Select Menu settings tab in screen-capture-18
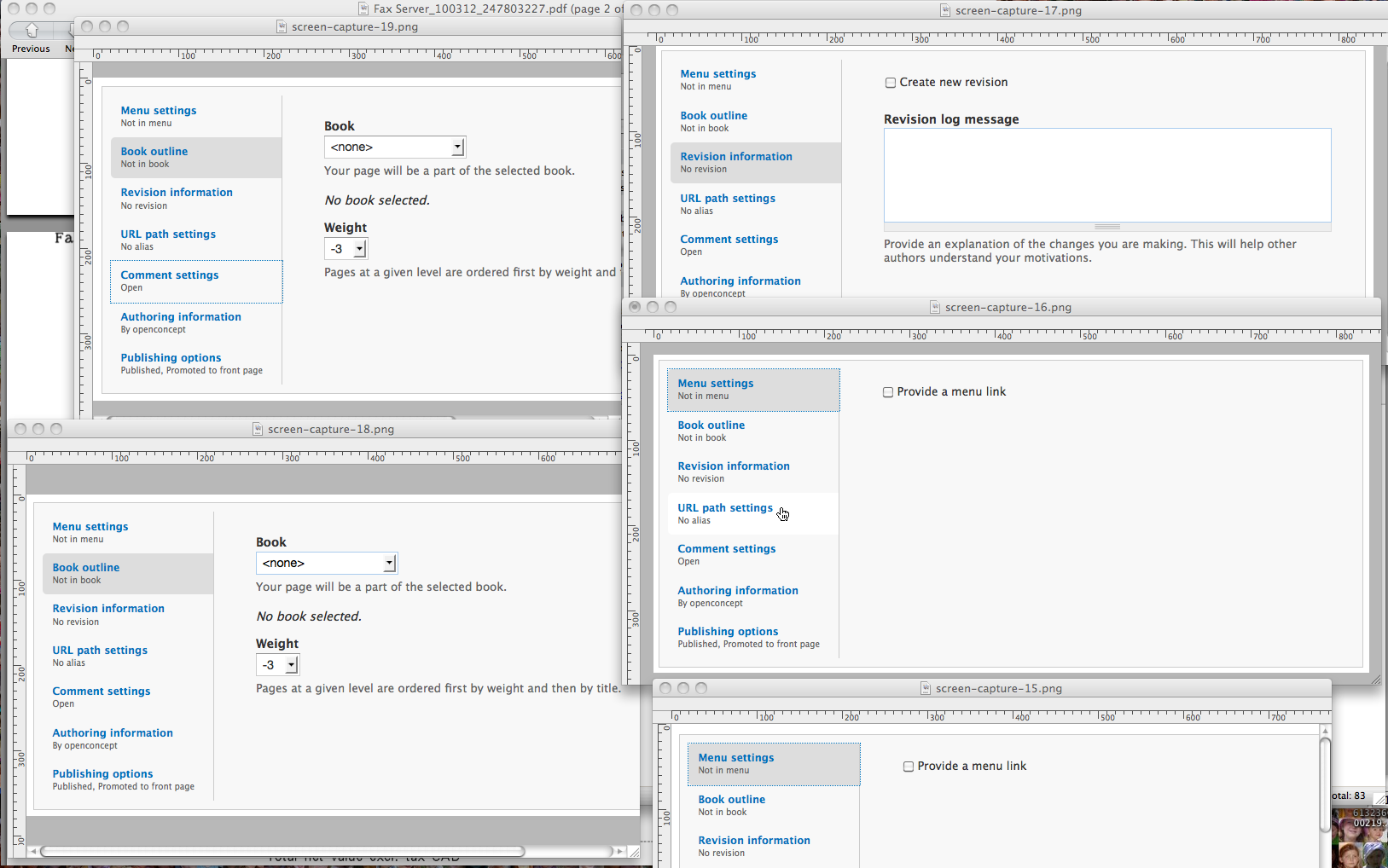 (128, 532)
